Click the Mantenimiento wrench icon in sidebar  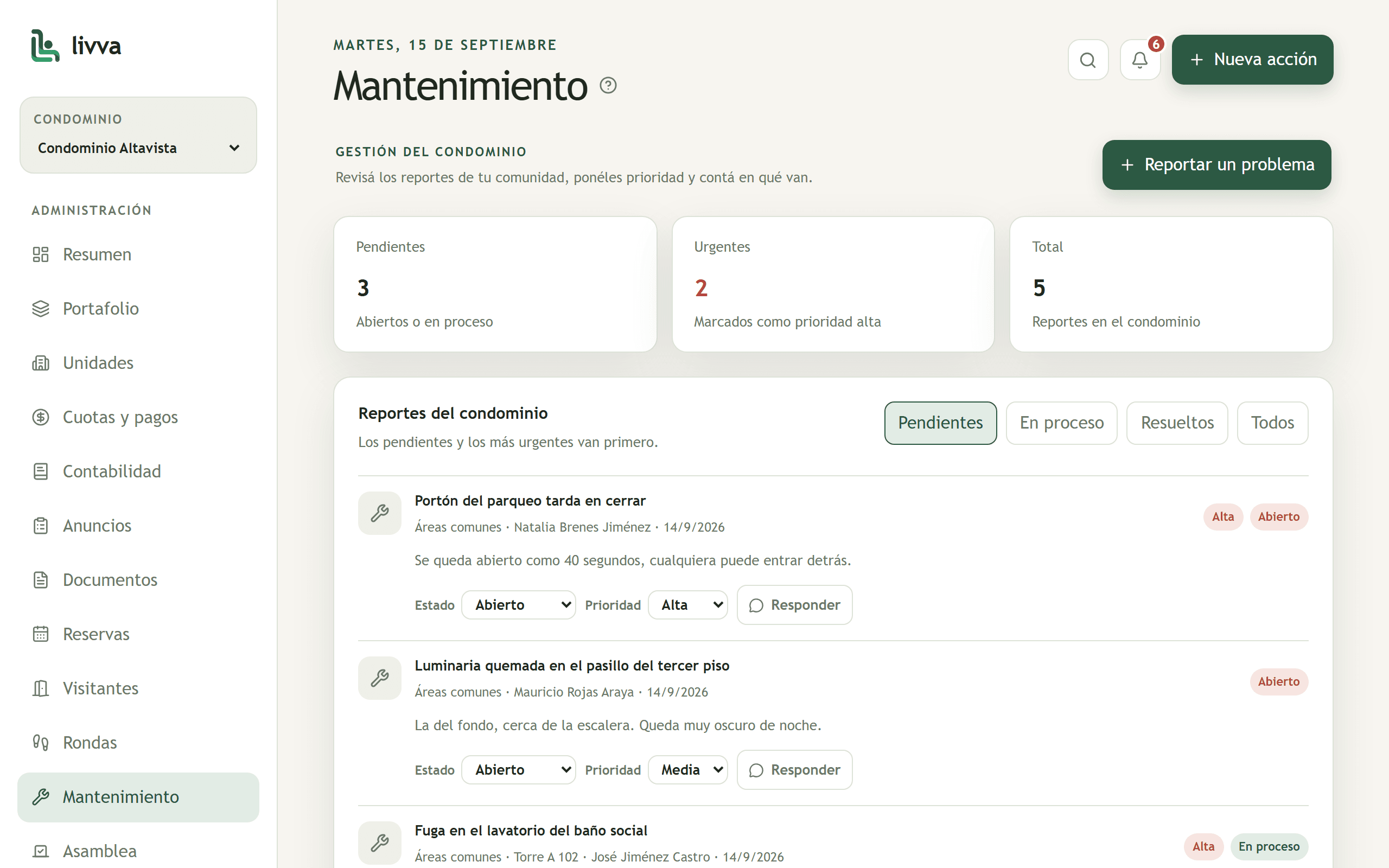[x=40, y=797]
